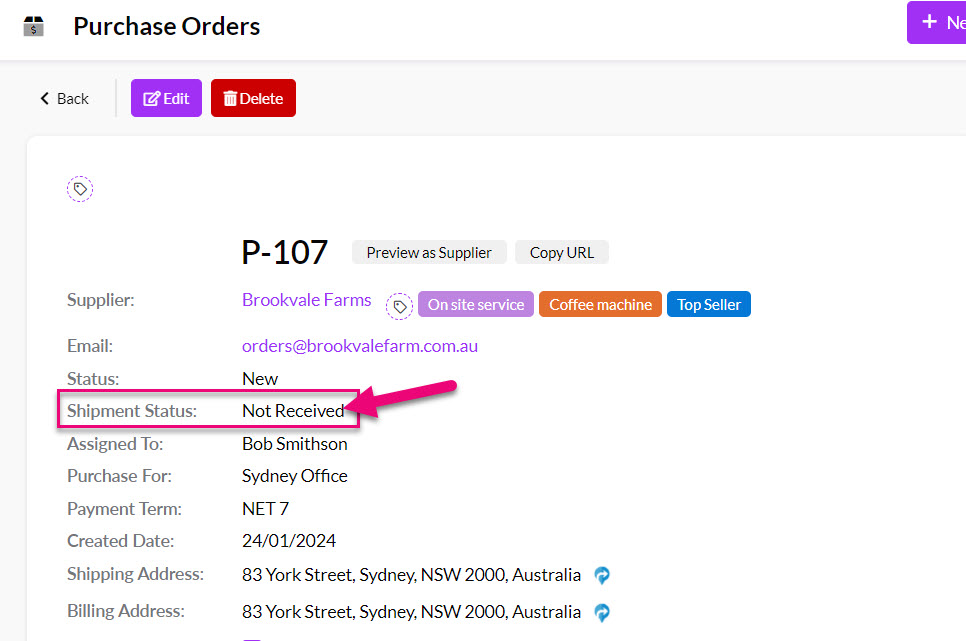The image size is (966, 641).
Task: Add a tag to the purchase order
Action: click(x=80, y=189)
